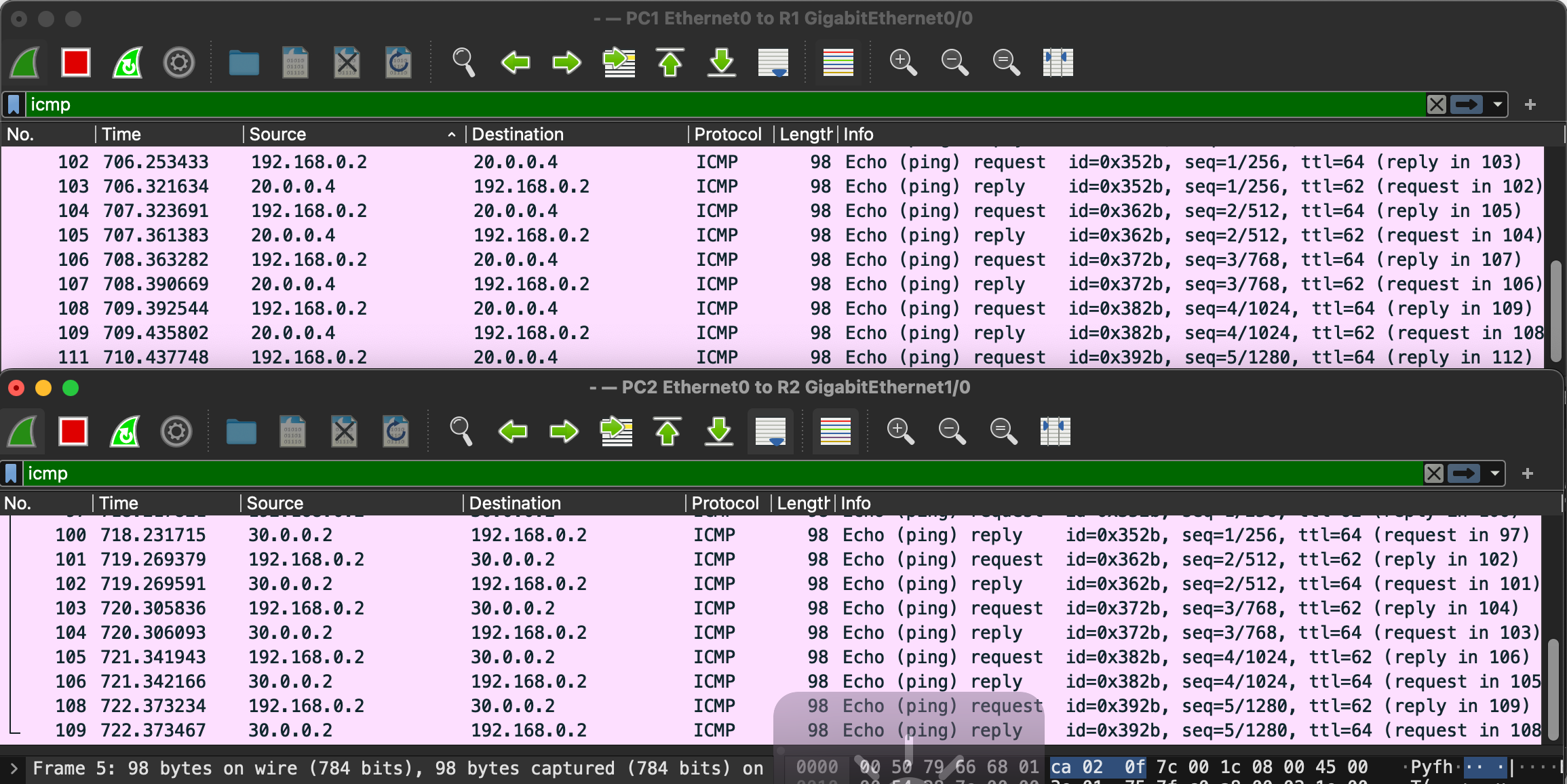Reload capture file in PC2 toolbar

tap(395, 432)
